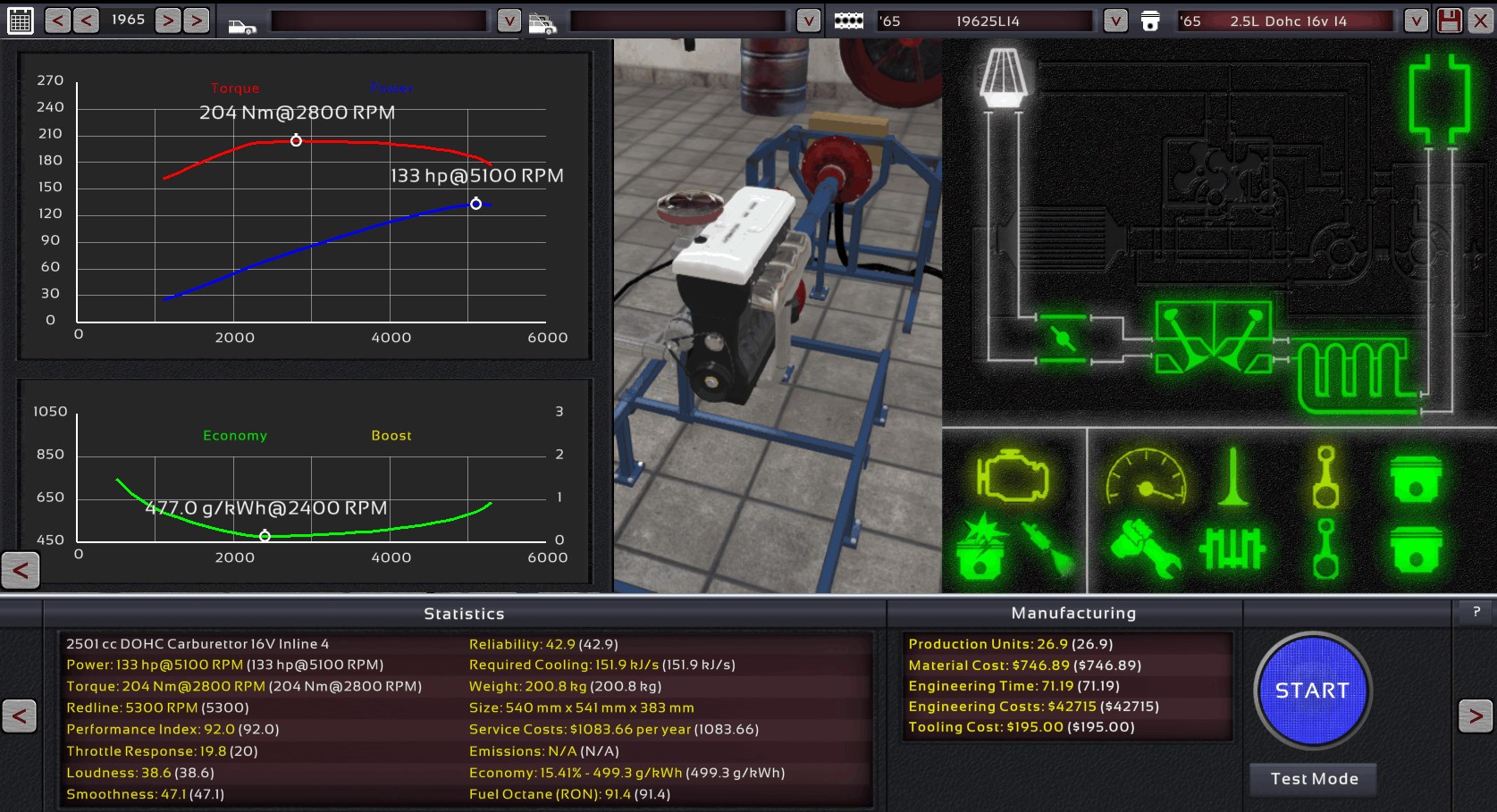Click the car model icon
The height and width of the screenshot is (812, 1497).
tap(241, 26)
